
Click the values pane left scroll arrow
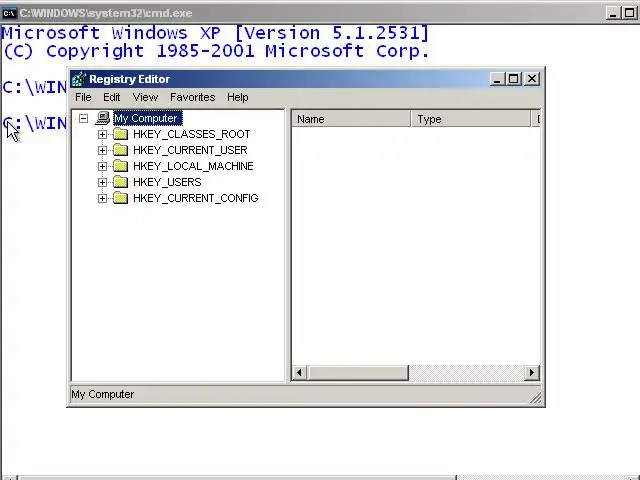(300, 372)
